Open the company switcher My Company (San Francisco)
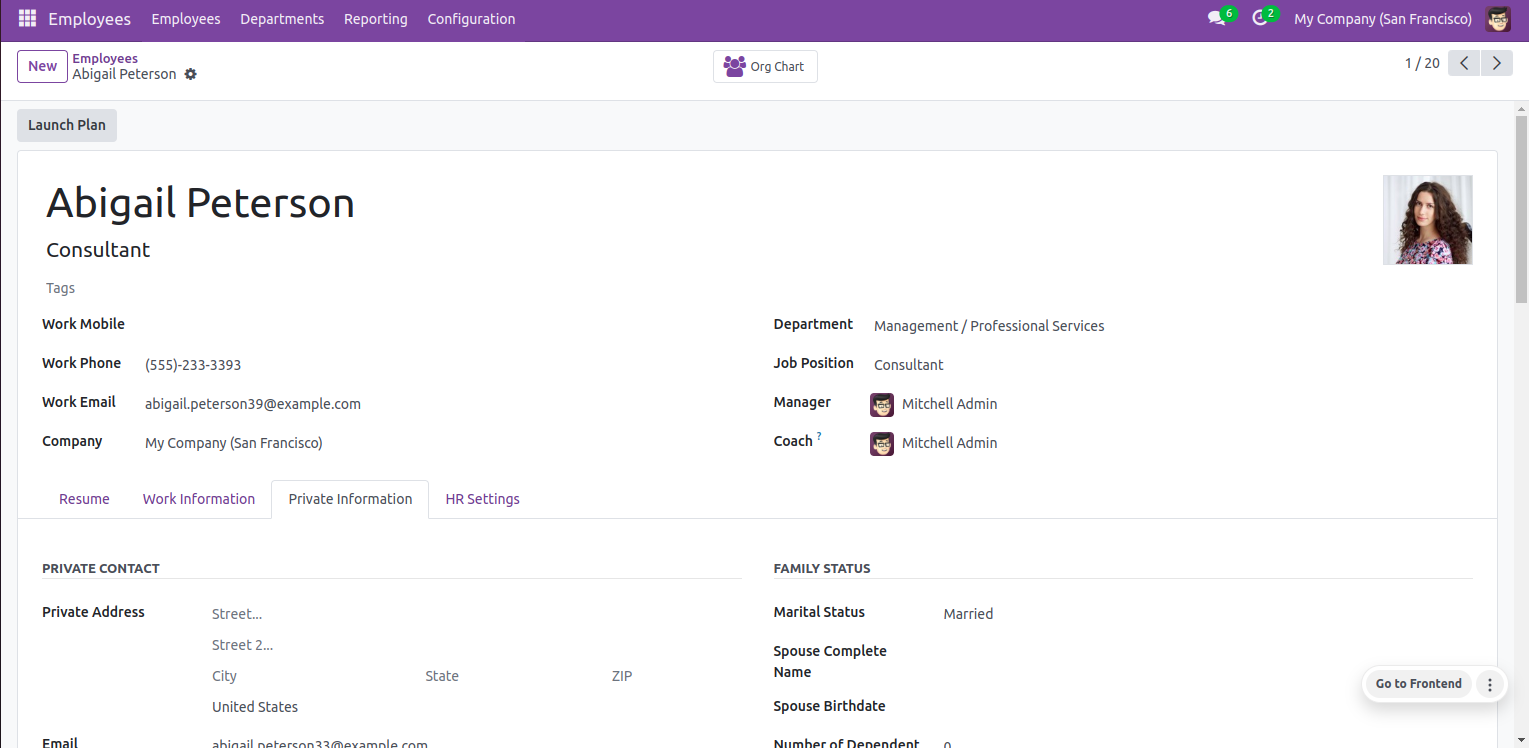The image size is (1529, 748). tap(1382, 19)
